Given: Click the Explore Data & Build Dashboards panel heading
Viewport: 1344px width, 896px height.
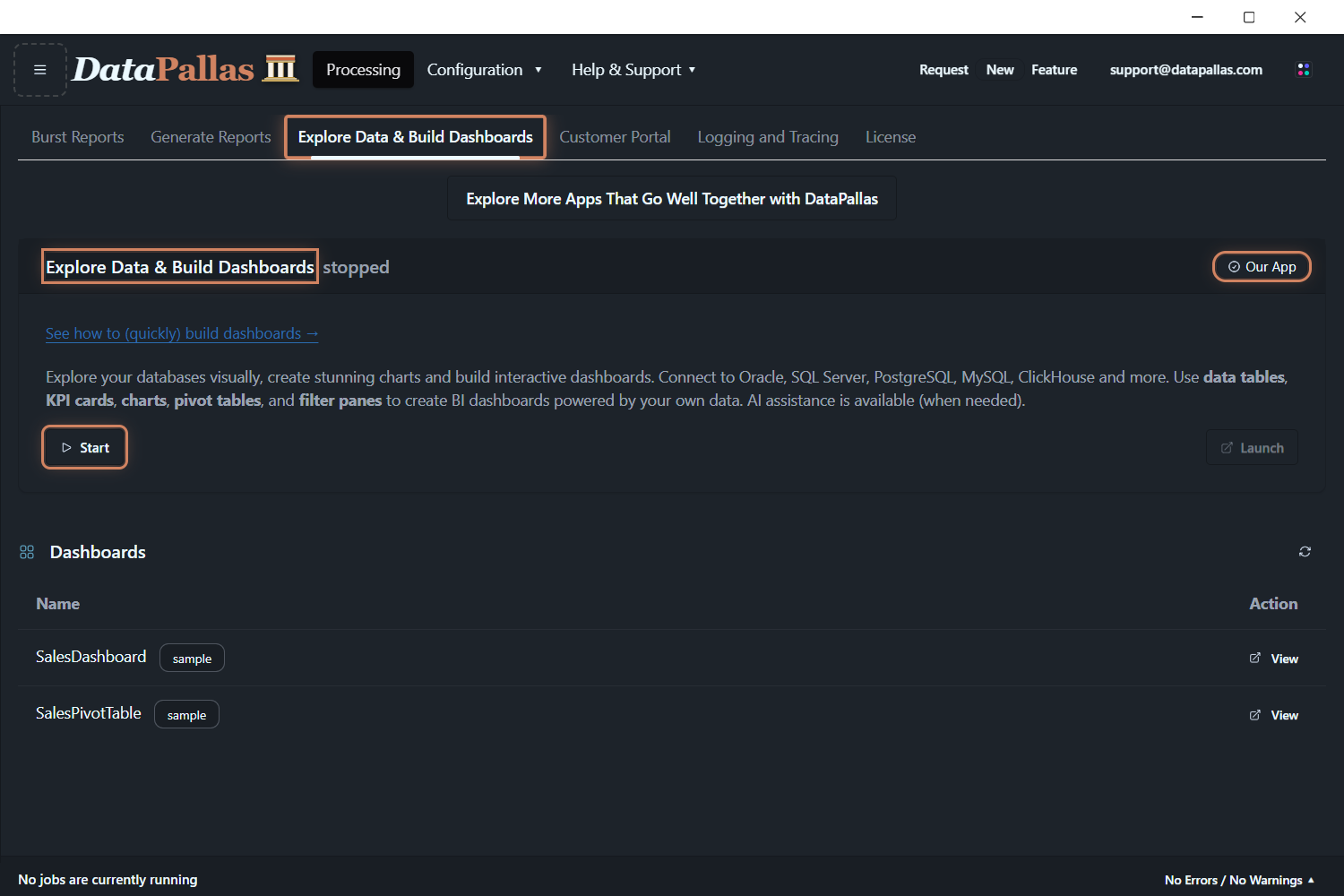Looking at the screenshot, I should pyautogui.click(x=180, y=267).
